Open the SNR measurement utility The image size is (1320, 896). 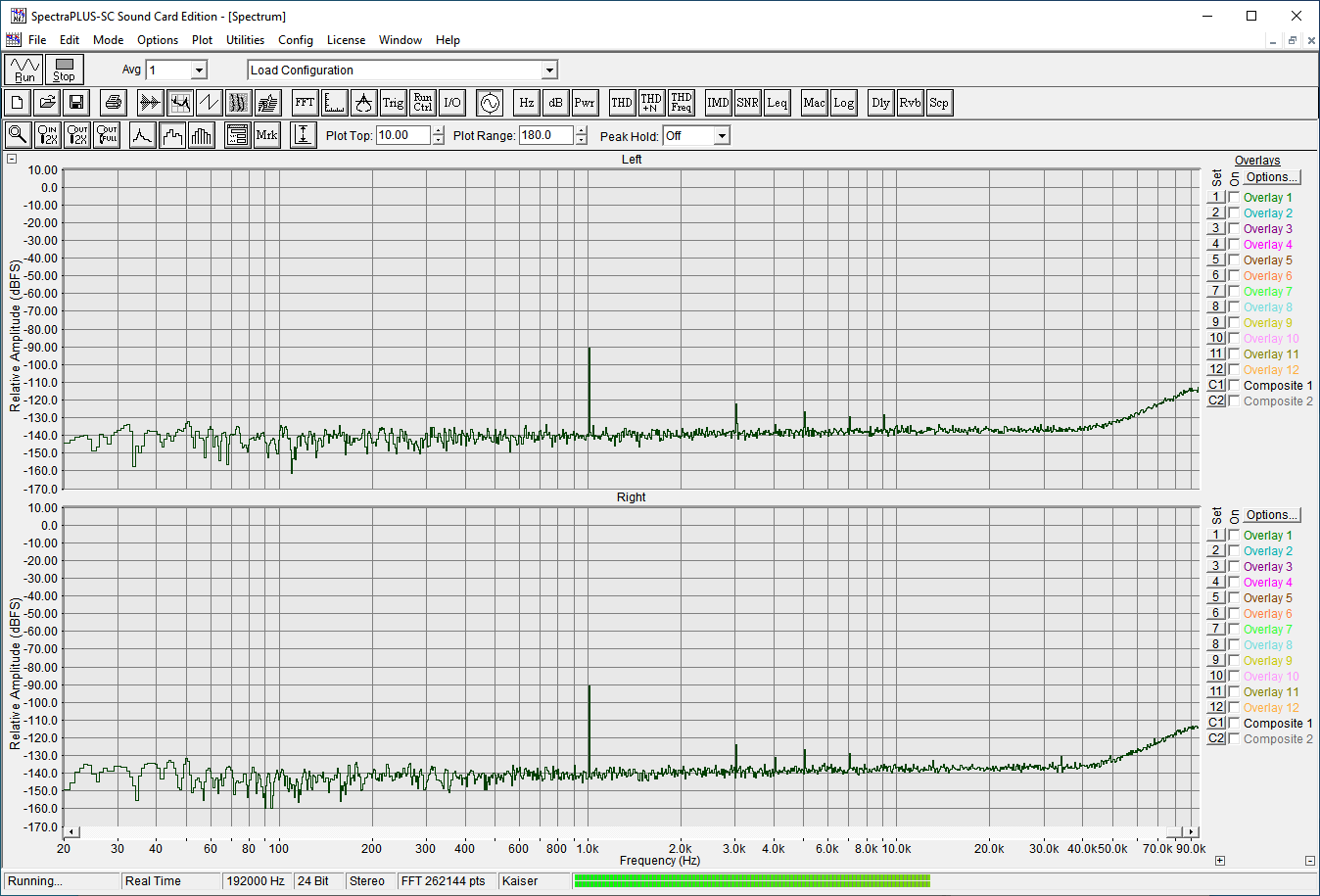pyautogui.click(x=747, y=103)
